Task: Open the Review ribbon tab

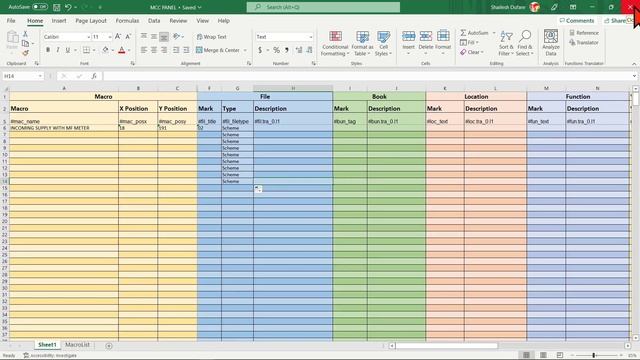Action: (x=178, y=20)
